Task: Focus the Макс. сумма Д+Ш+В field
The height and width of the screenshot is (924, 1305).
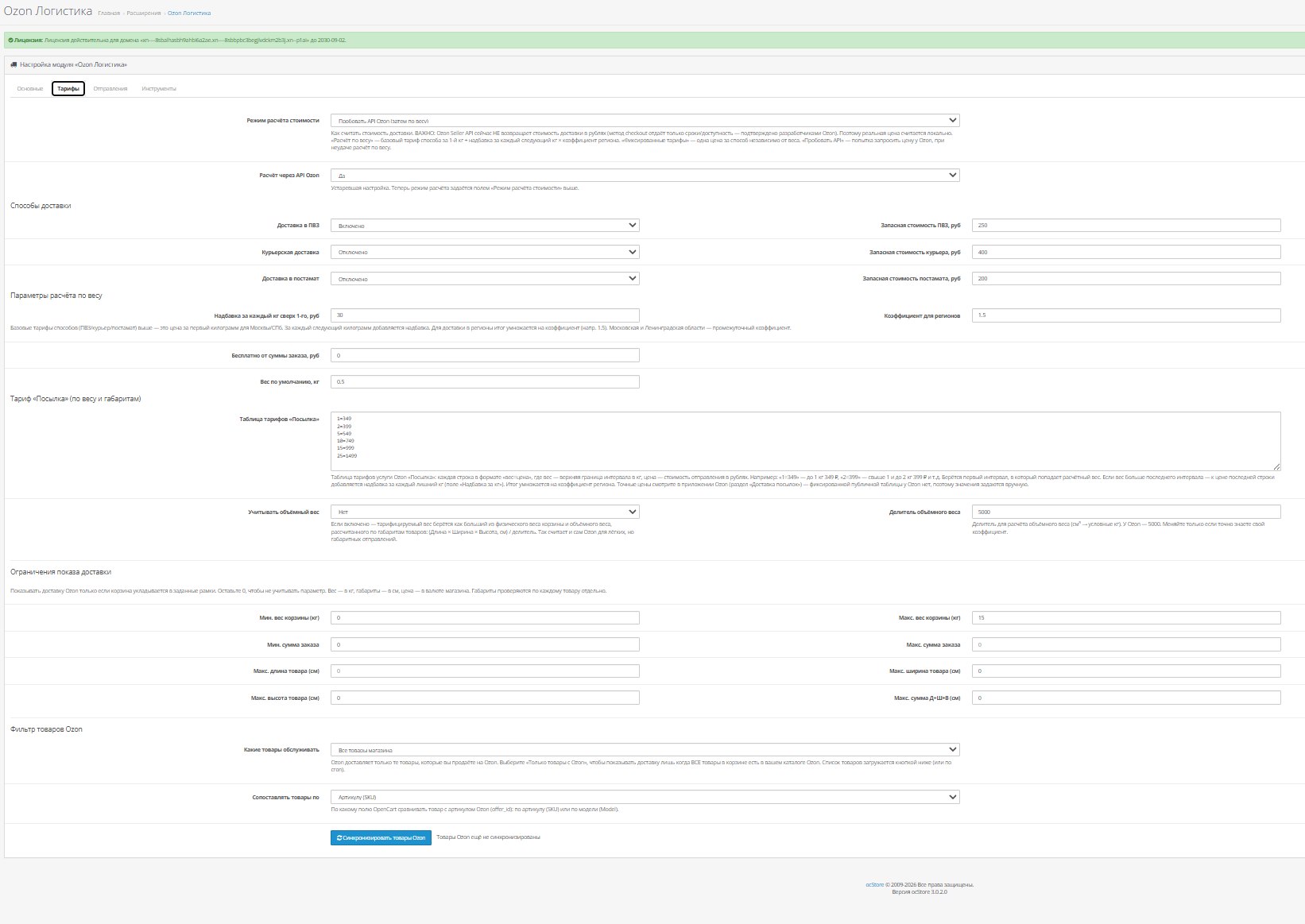Action: 1126,698
